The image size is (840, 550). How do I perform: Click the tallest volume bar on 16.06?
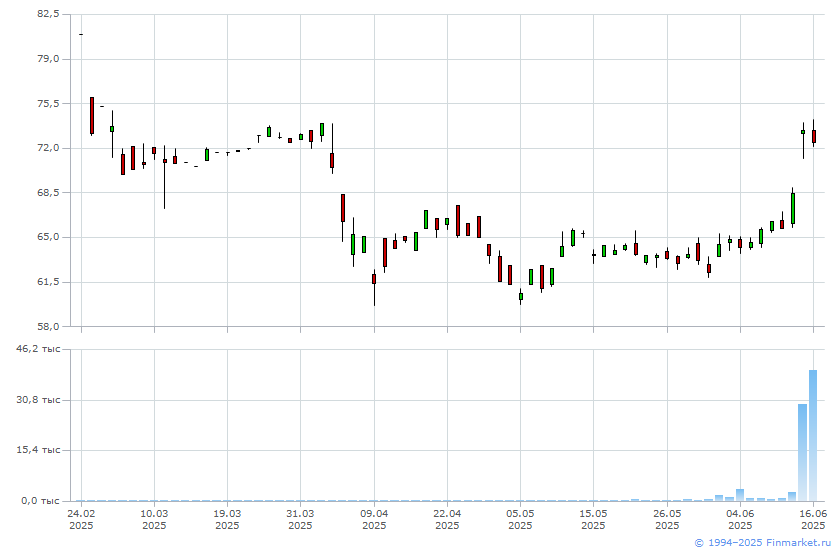[x=813, y=435]
